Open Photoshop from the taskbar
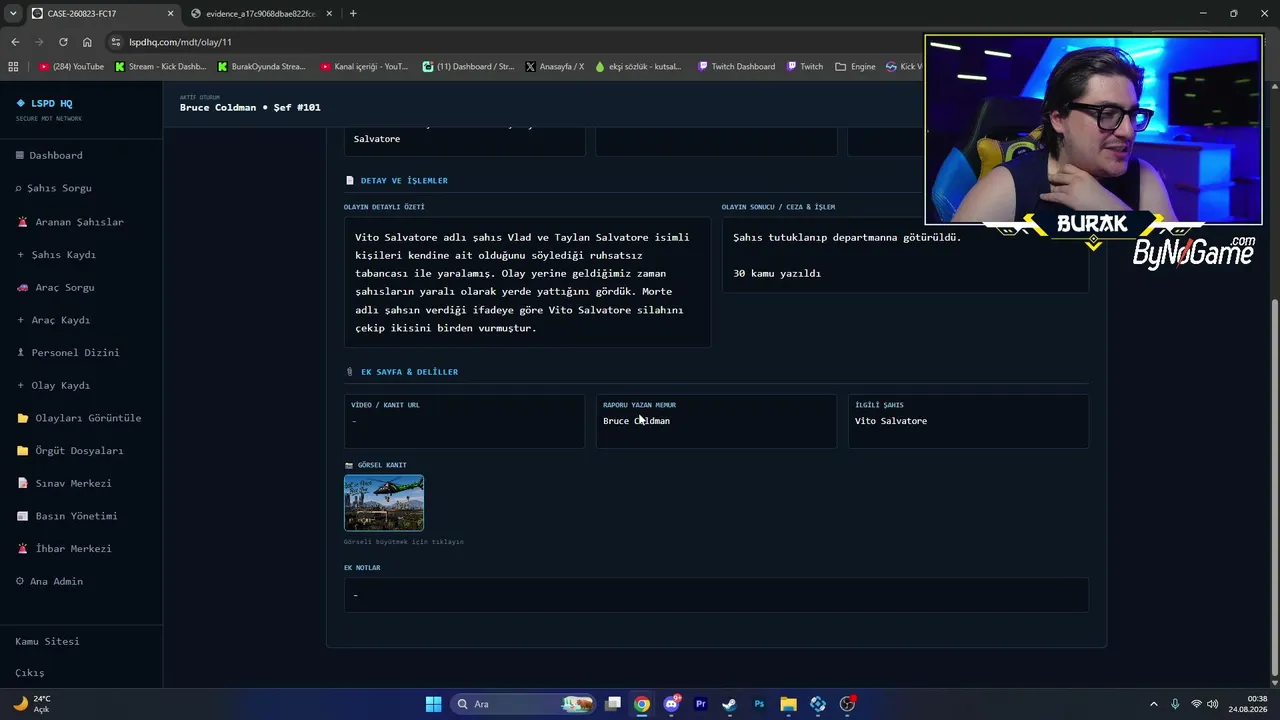This screenshot has width=1280, height=720. 759,704
